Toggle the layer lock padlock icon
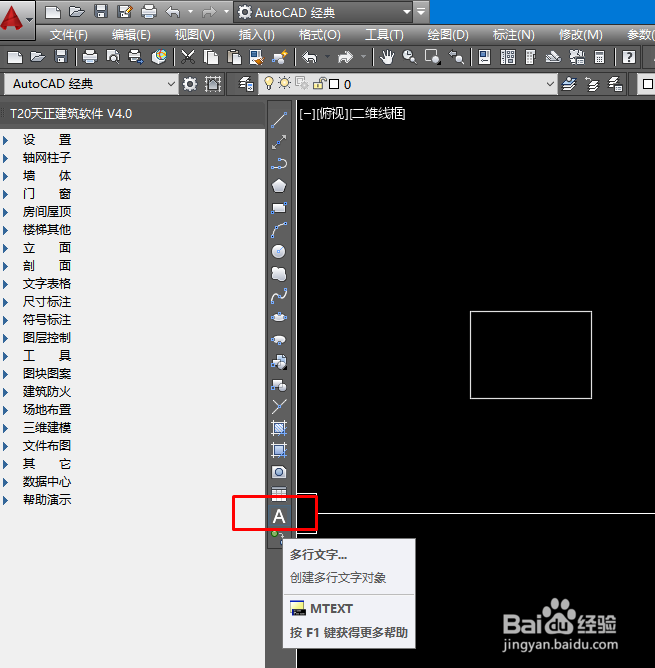The image size is (655, 668). click(319, 84)
